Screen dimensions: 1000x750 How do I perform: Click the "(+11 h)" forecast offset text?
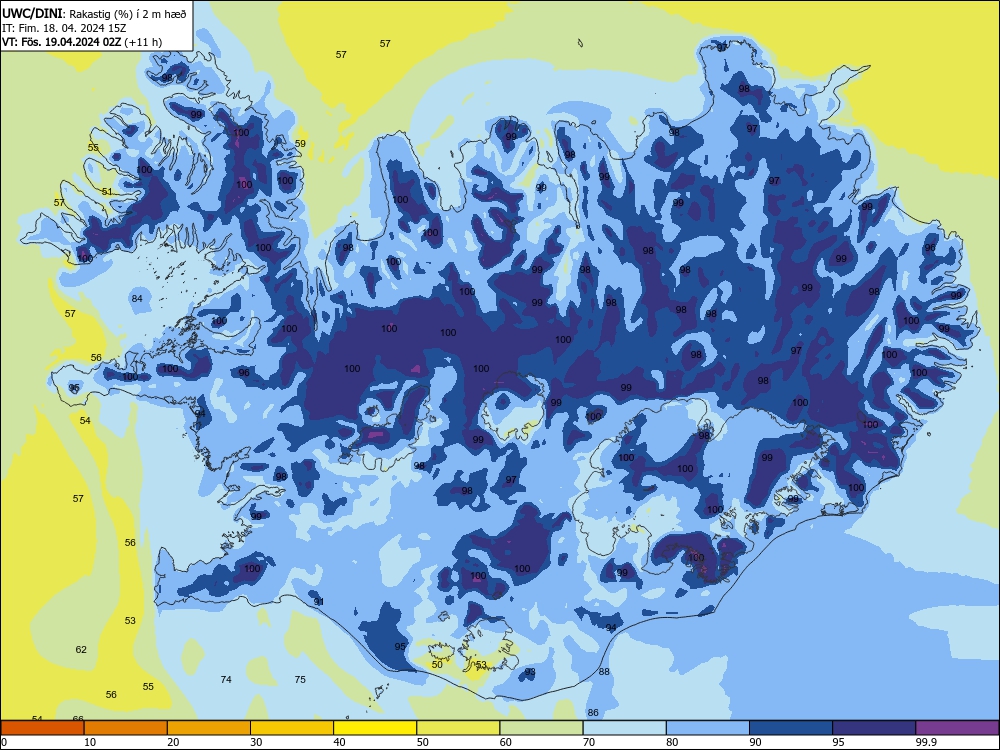click(x=143, y=42)
